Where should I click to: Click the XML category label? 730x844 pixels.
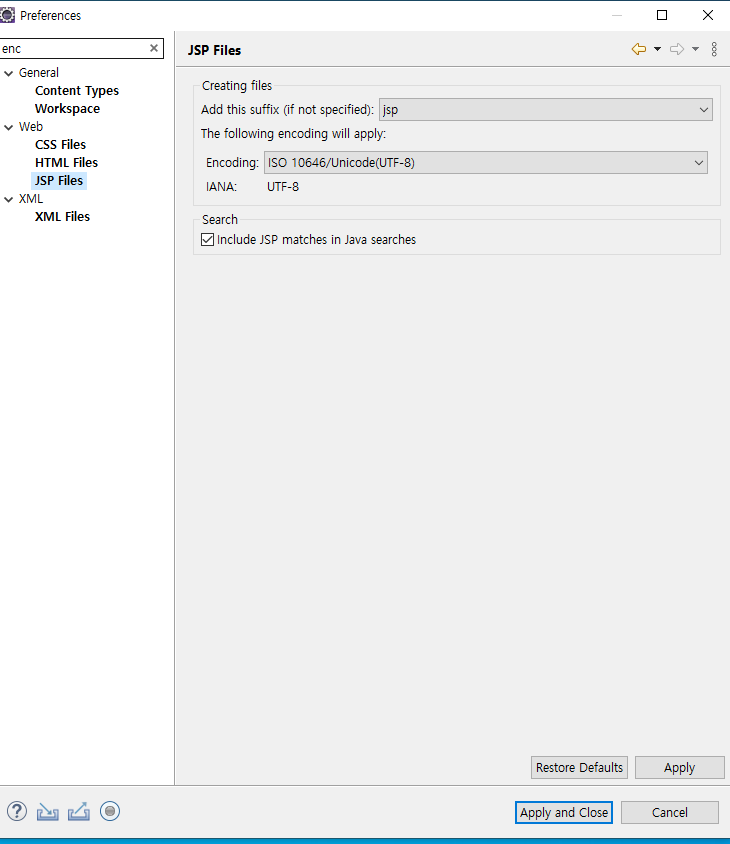pos(31,199)
